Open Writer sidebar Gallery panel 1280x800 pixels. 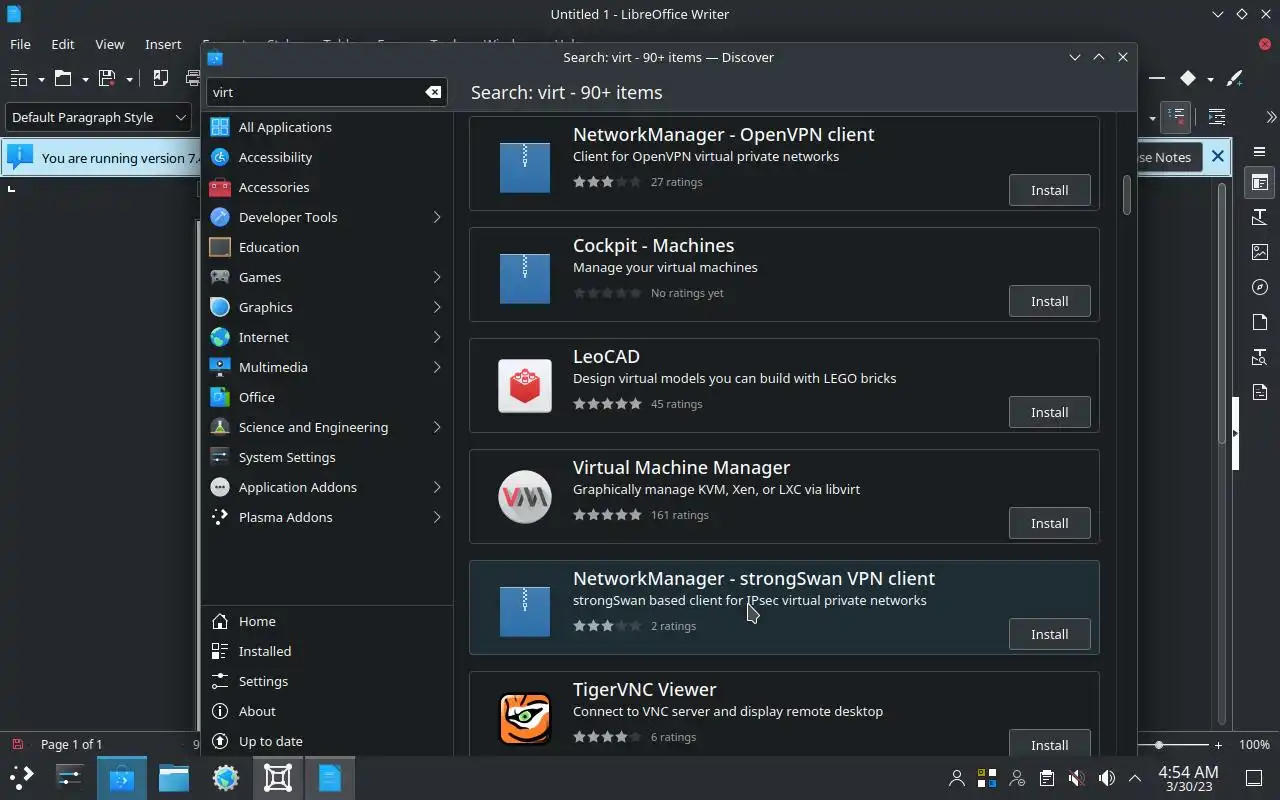point(1260,252)
